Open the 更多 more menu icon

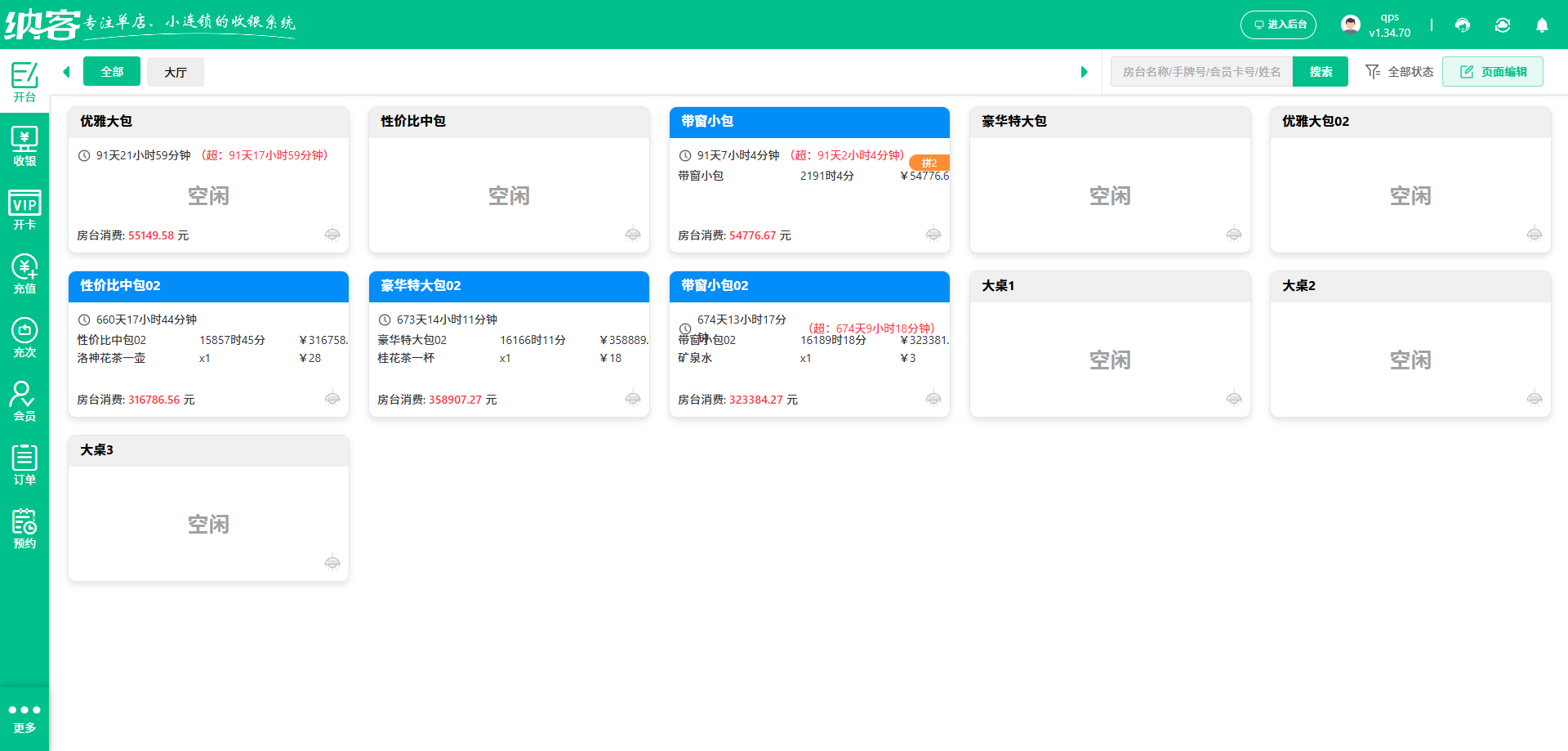(24, 718)
